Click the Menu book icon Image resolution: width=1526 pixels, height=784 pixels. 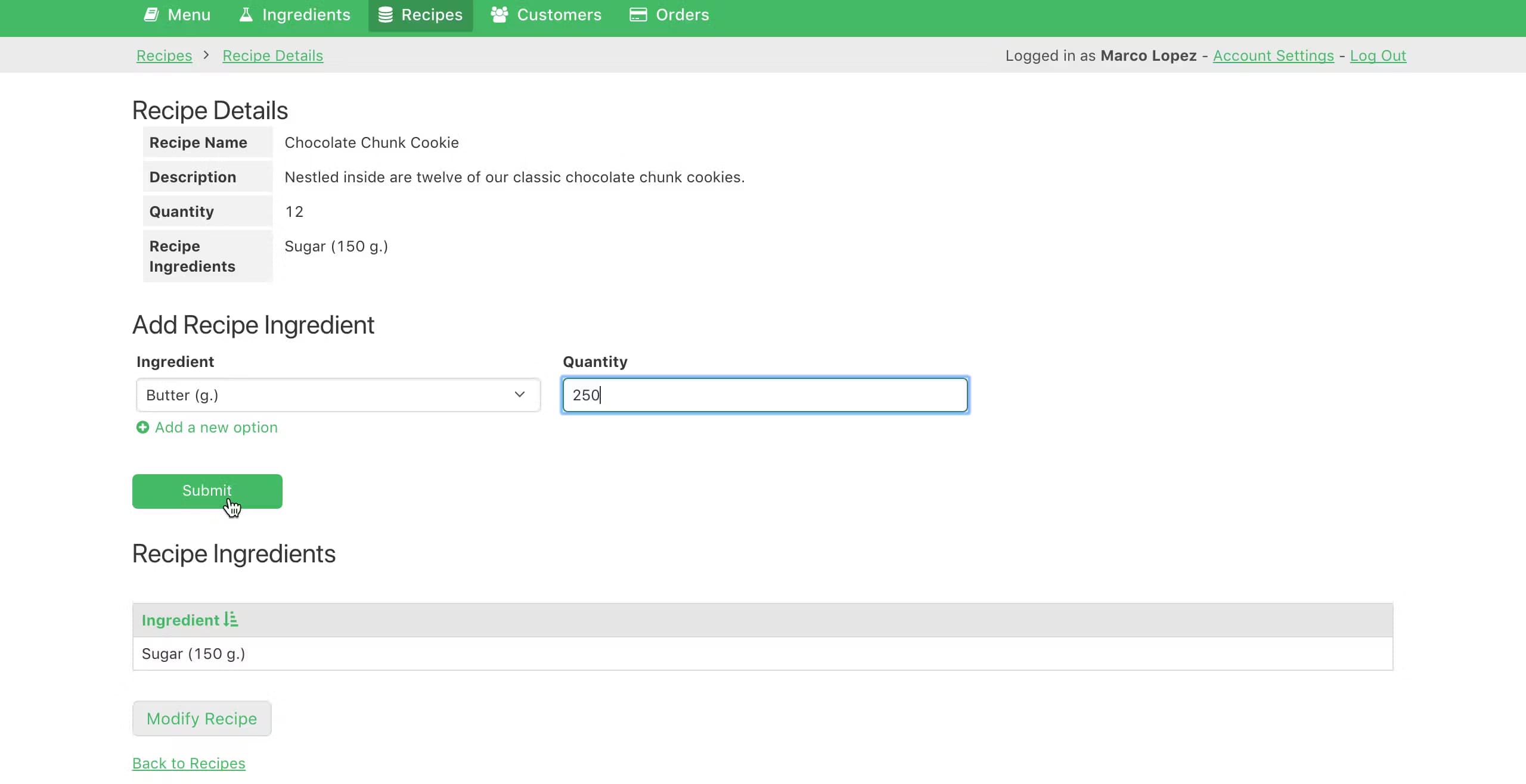click(x=151, y=15)
